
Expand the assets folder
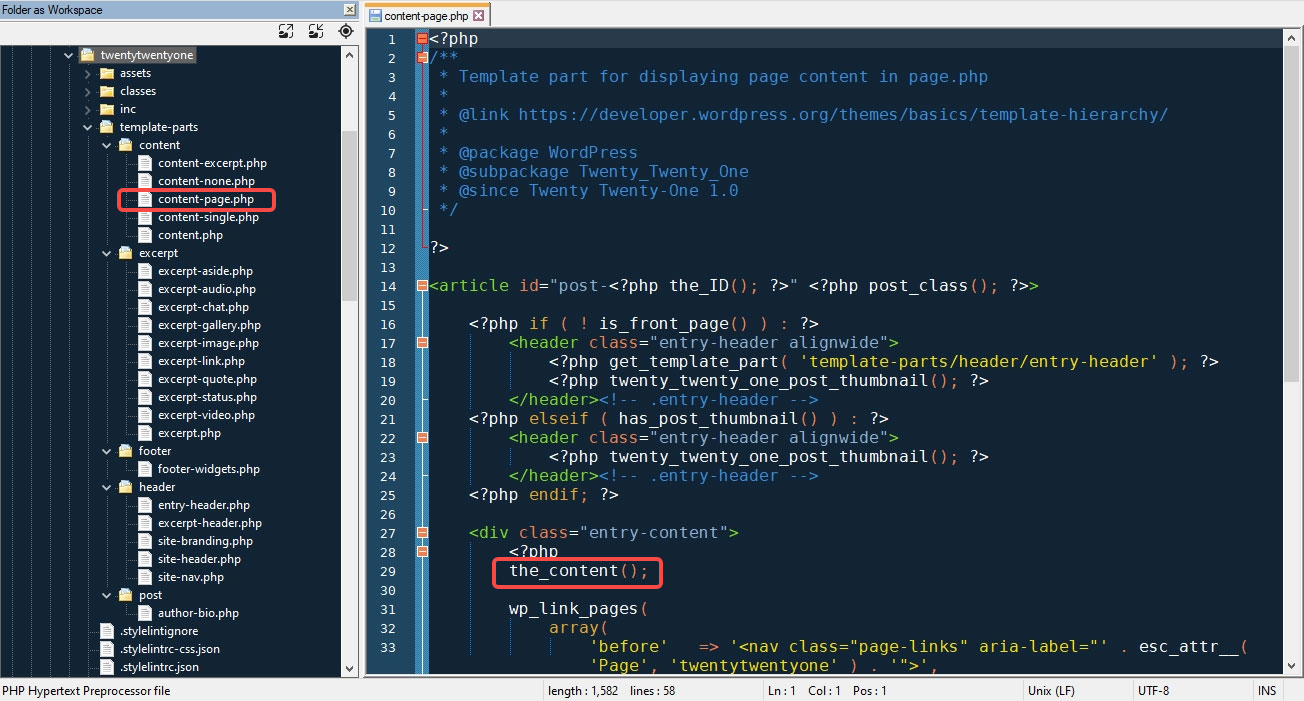(87, 73)
